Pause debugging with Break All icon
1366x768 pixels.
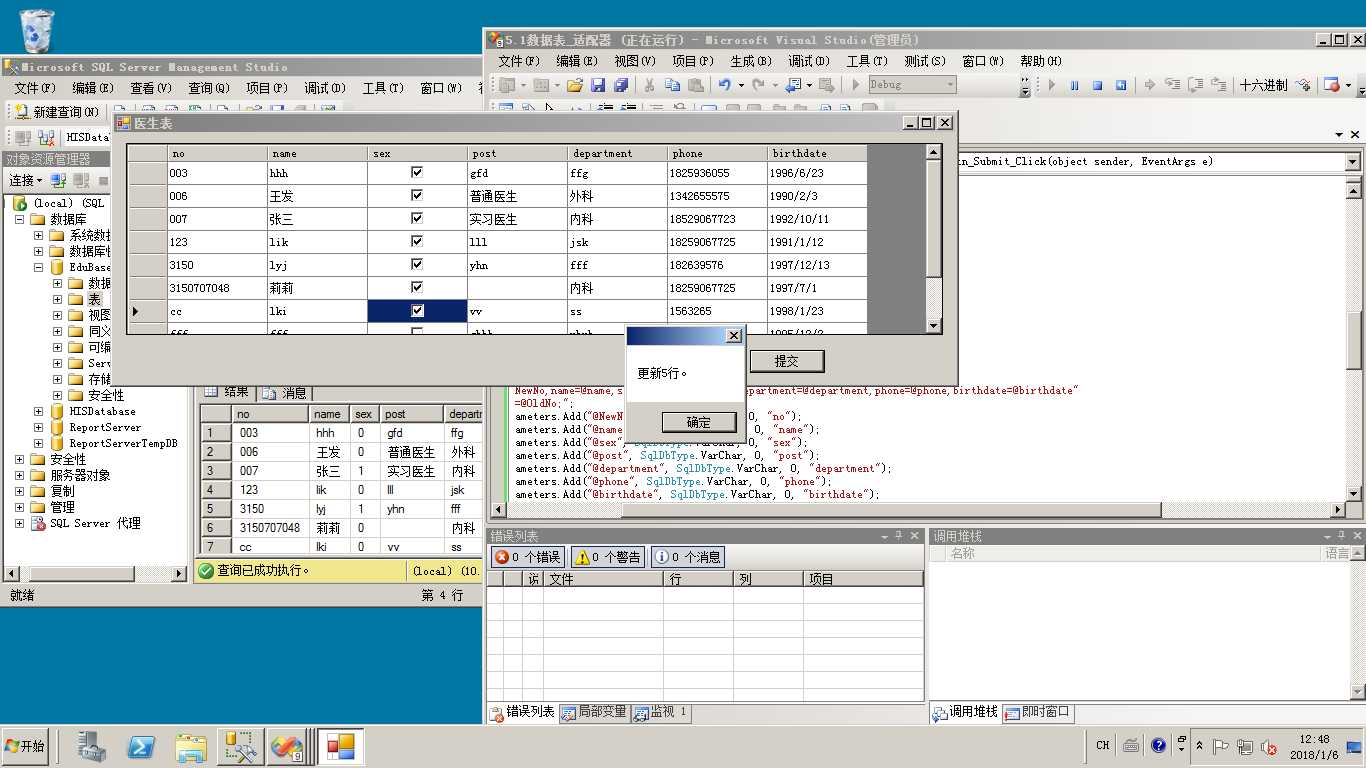1075,85
